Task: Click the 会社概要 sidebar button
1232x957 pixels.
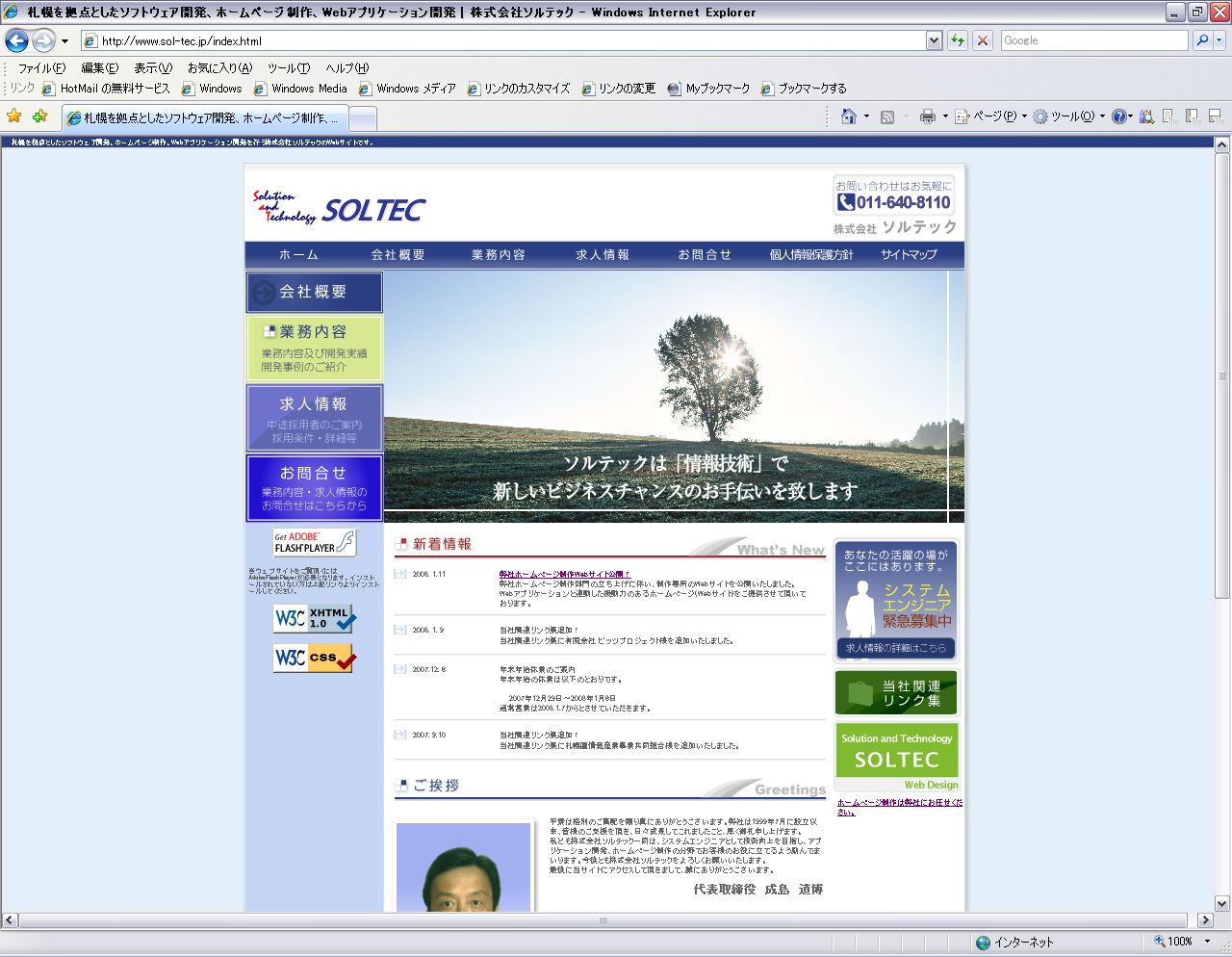Action: [315, 292]
